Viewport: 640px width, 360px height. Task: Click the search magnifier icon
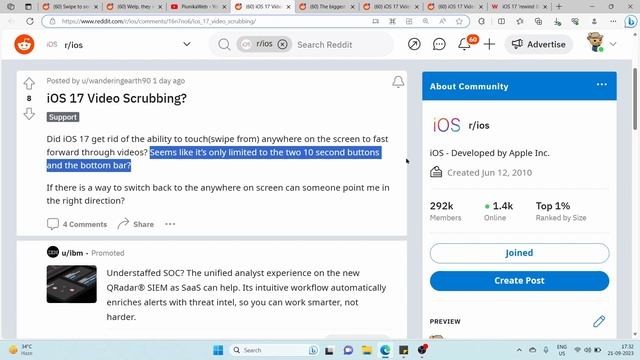point(224,44)
